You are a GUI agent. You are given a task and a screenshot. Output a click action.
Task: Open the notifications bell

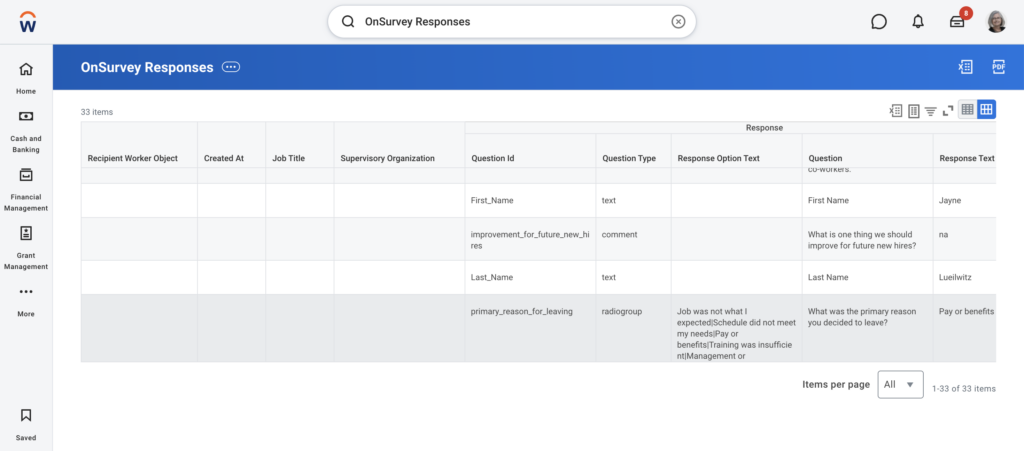click(918, 22)
